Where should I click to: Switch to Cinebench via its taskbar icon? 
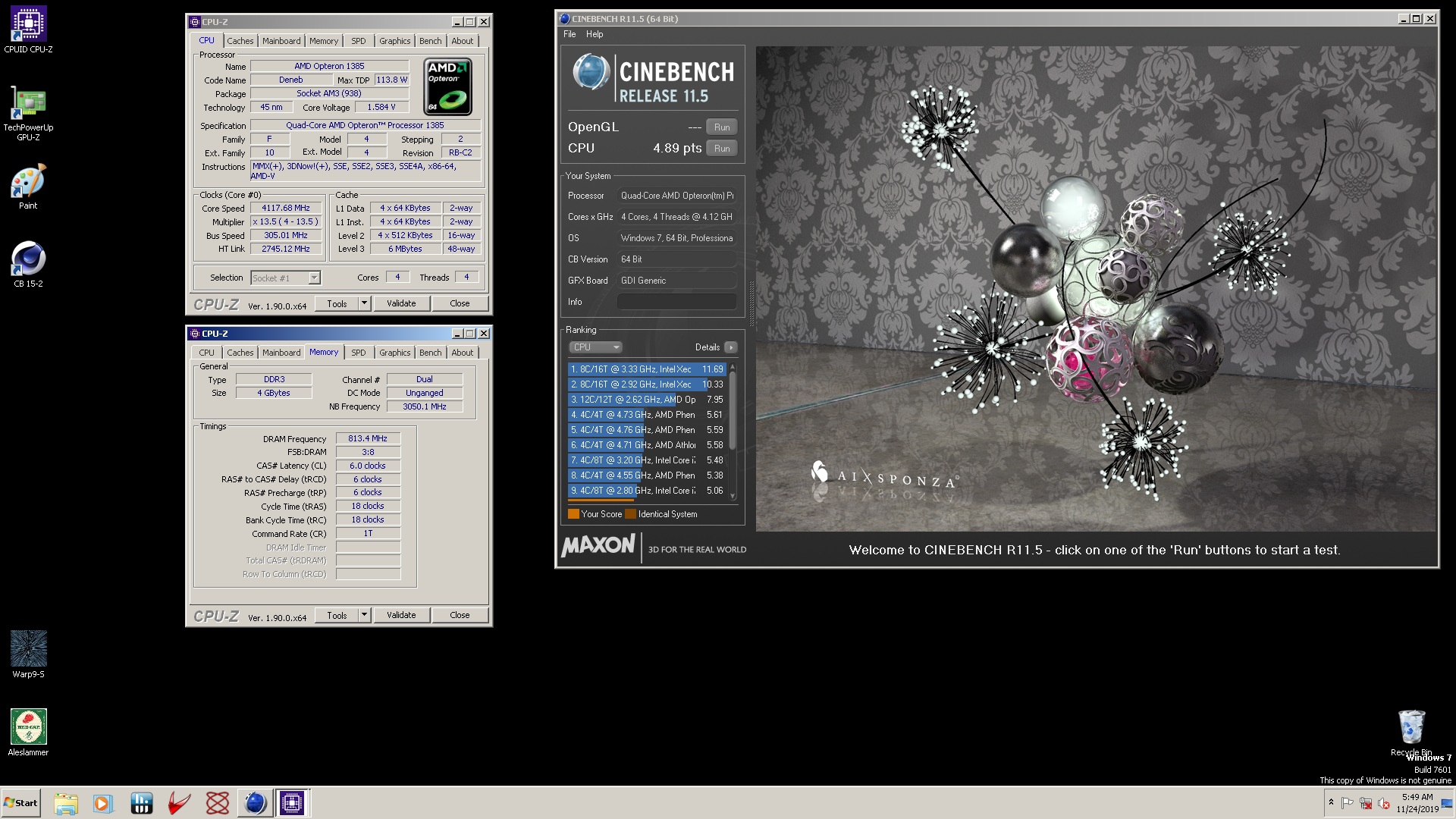tap(256, 803)
